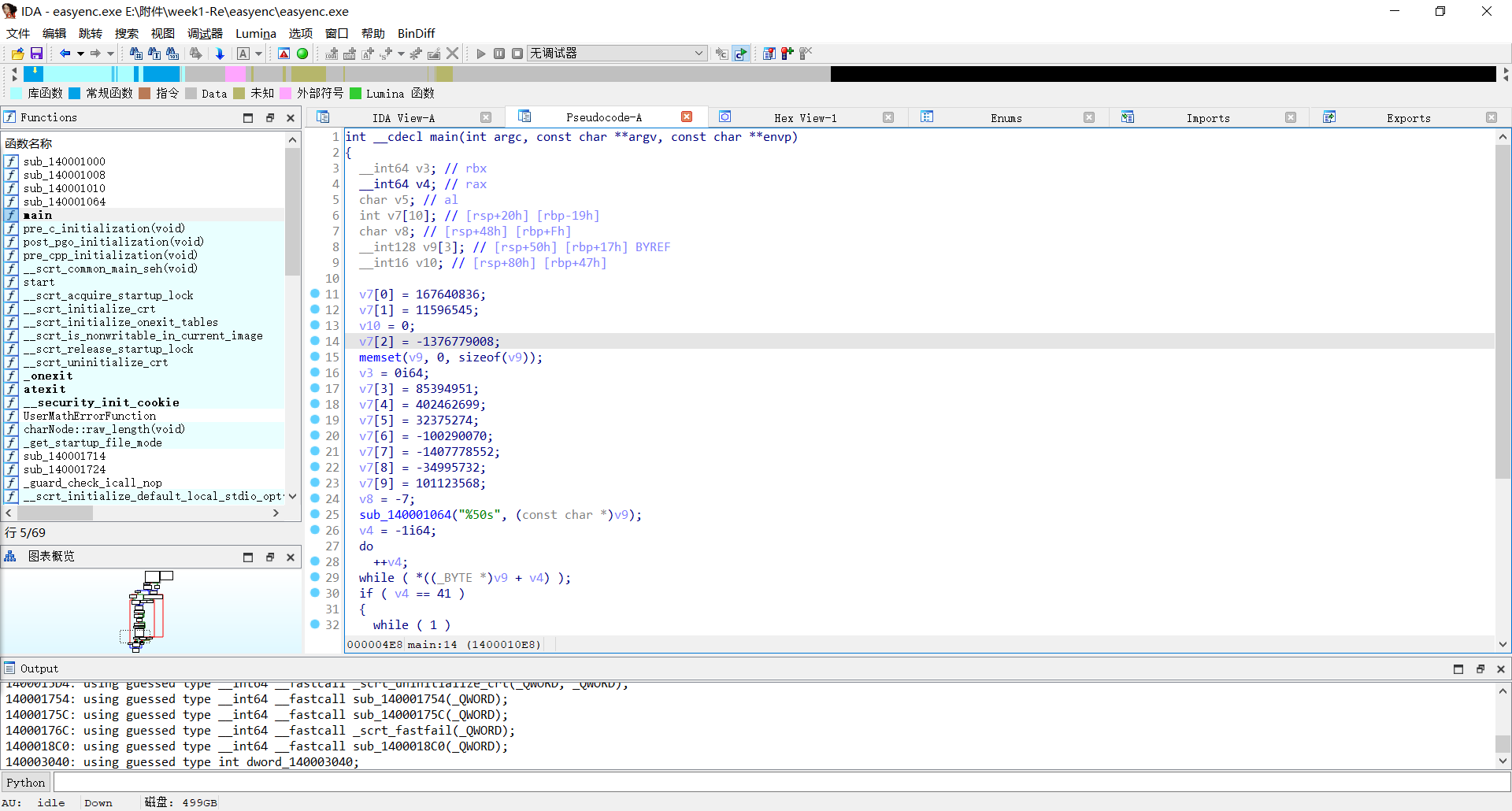Screen dimensions: 1512x811
Task: Stop the debugger process
Action: point(517,54)
